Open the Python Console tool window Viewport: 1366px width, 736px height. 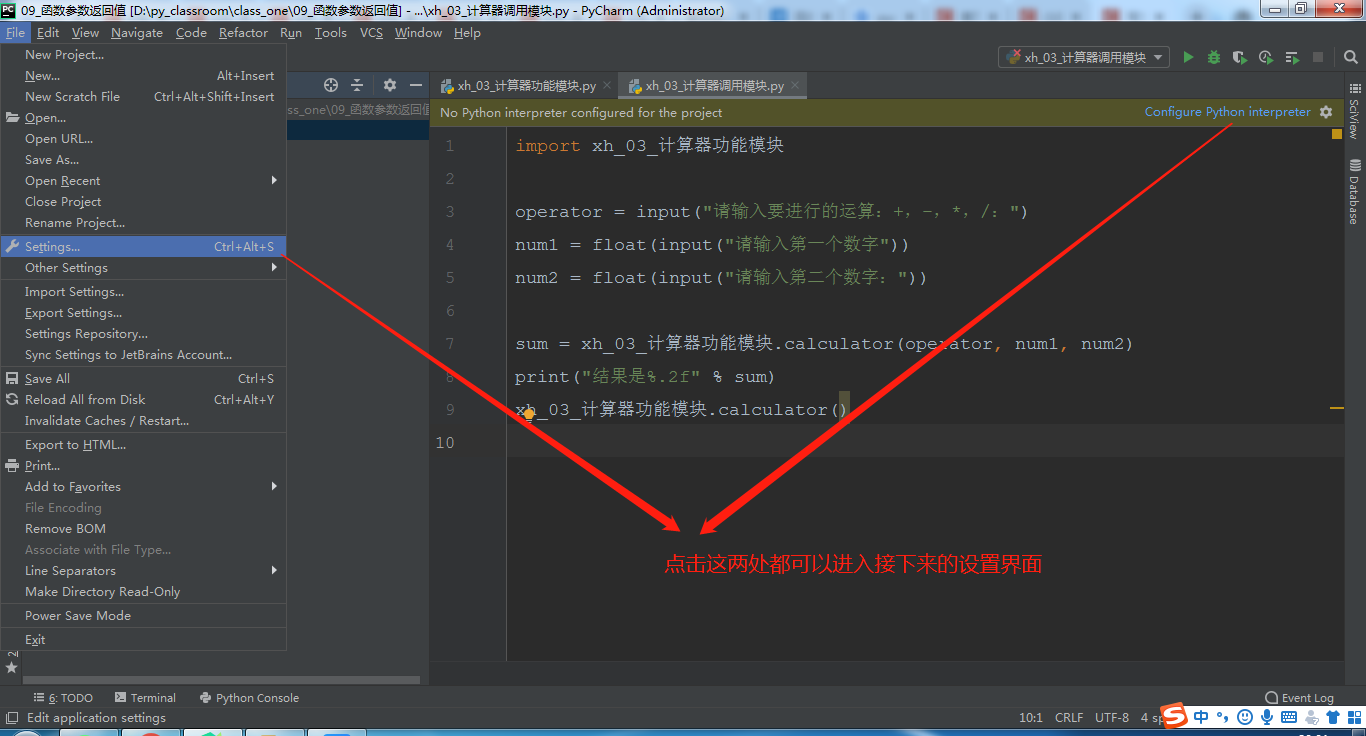coord(249,698)
